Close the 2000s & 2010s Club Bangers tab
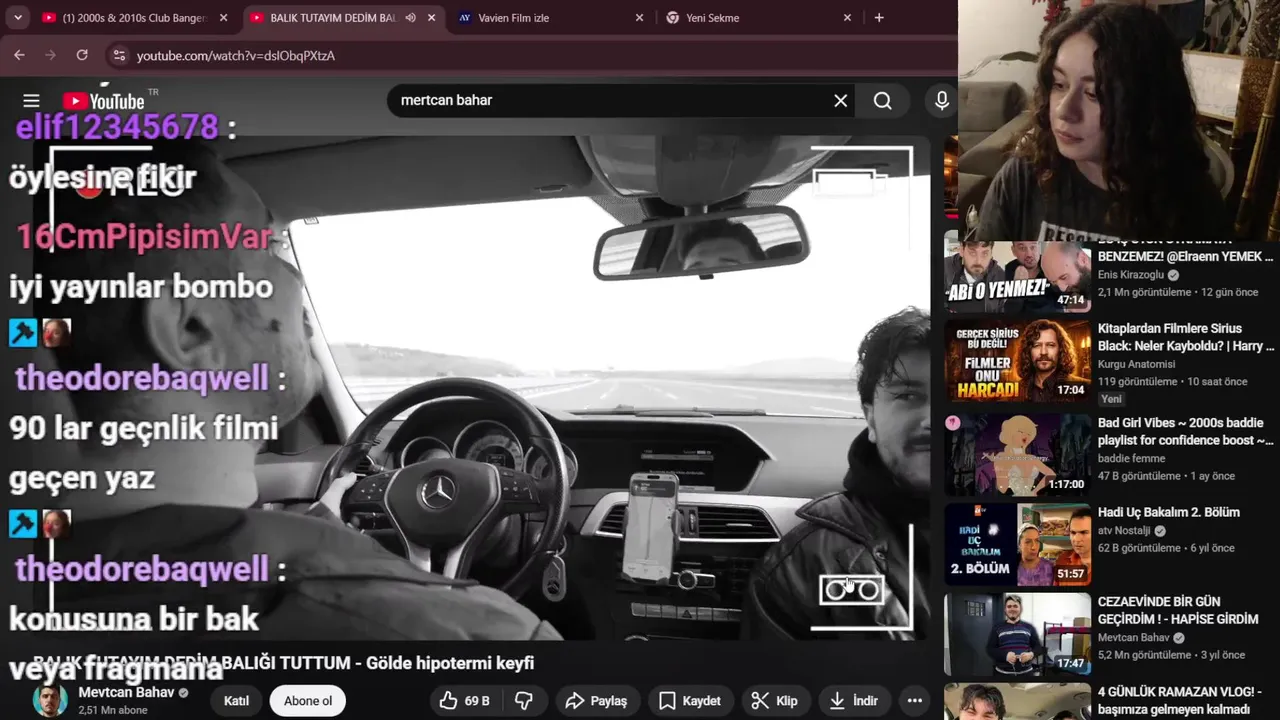This screenshot has width=1280, height=720. 224,18
